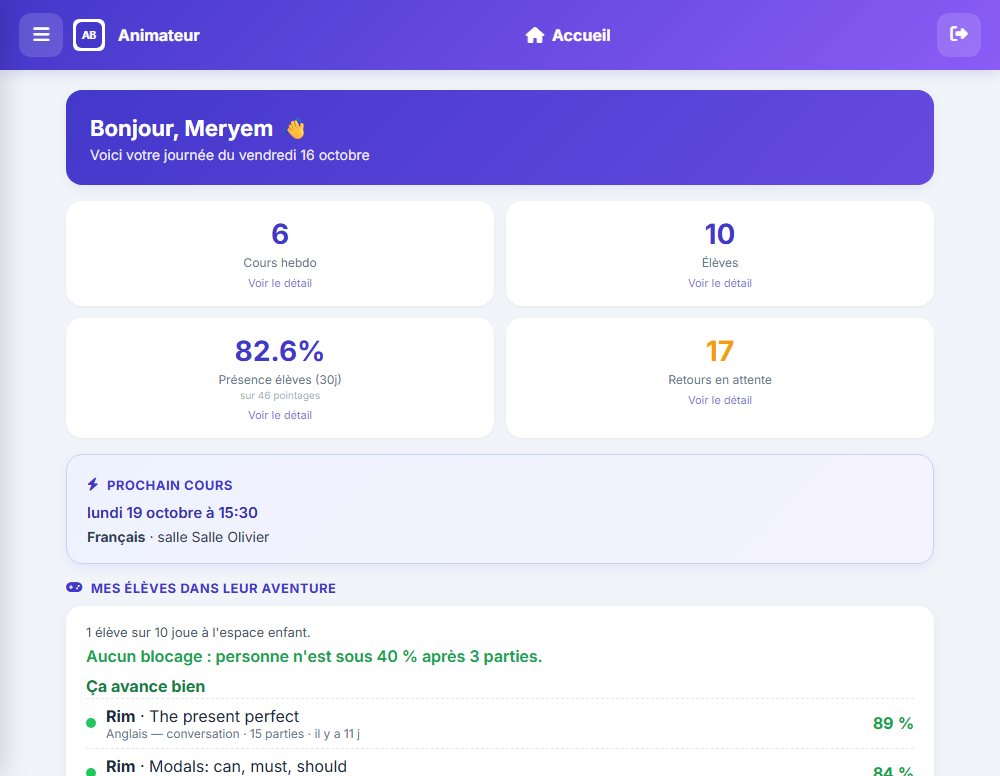
Task: Click the "lundi 19 octobre à 15:30" date
Action: tap(172, 513)
